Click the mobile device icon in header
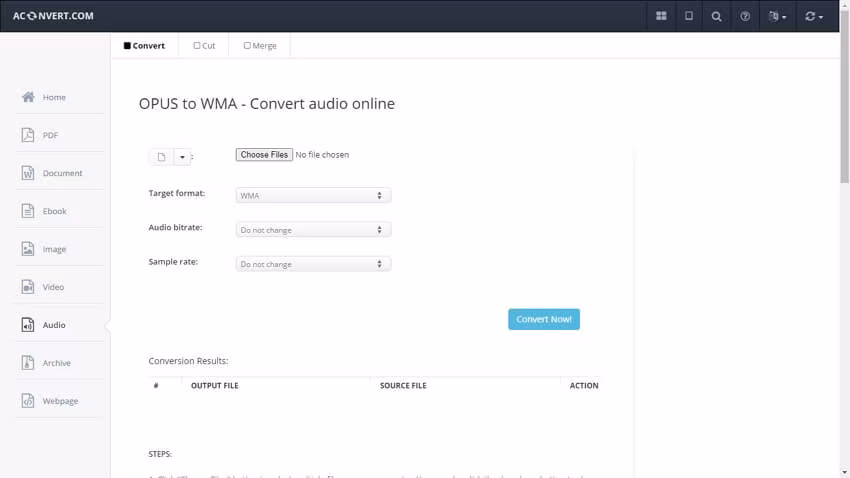 pyautogui.click(x=688, y=16)
